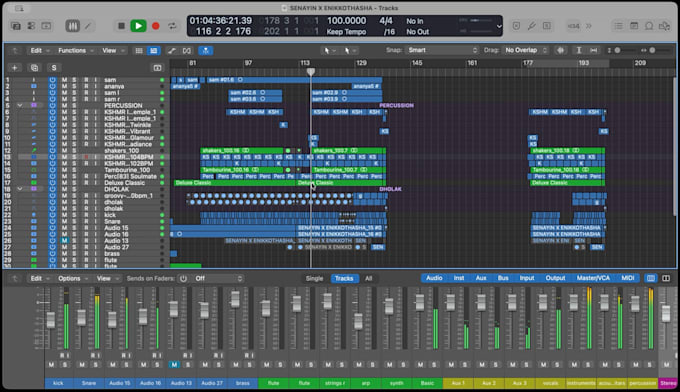Open the Smart Controls button
The image size is (680, 392).
pyautogui.click(x=31, y=26)
